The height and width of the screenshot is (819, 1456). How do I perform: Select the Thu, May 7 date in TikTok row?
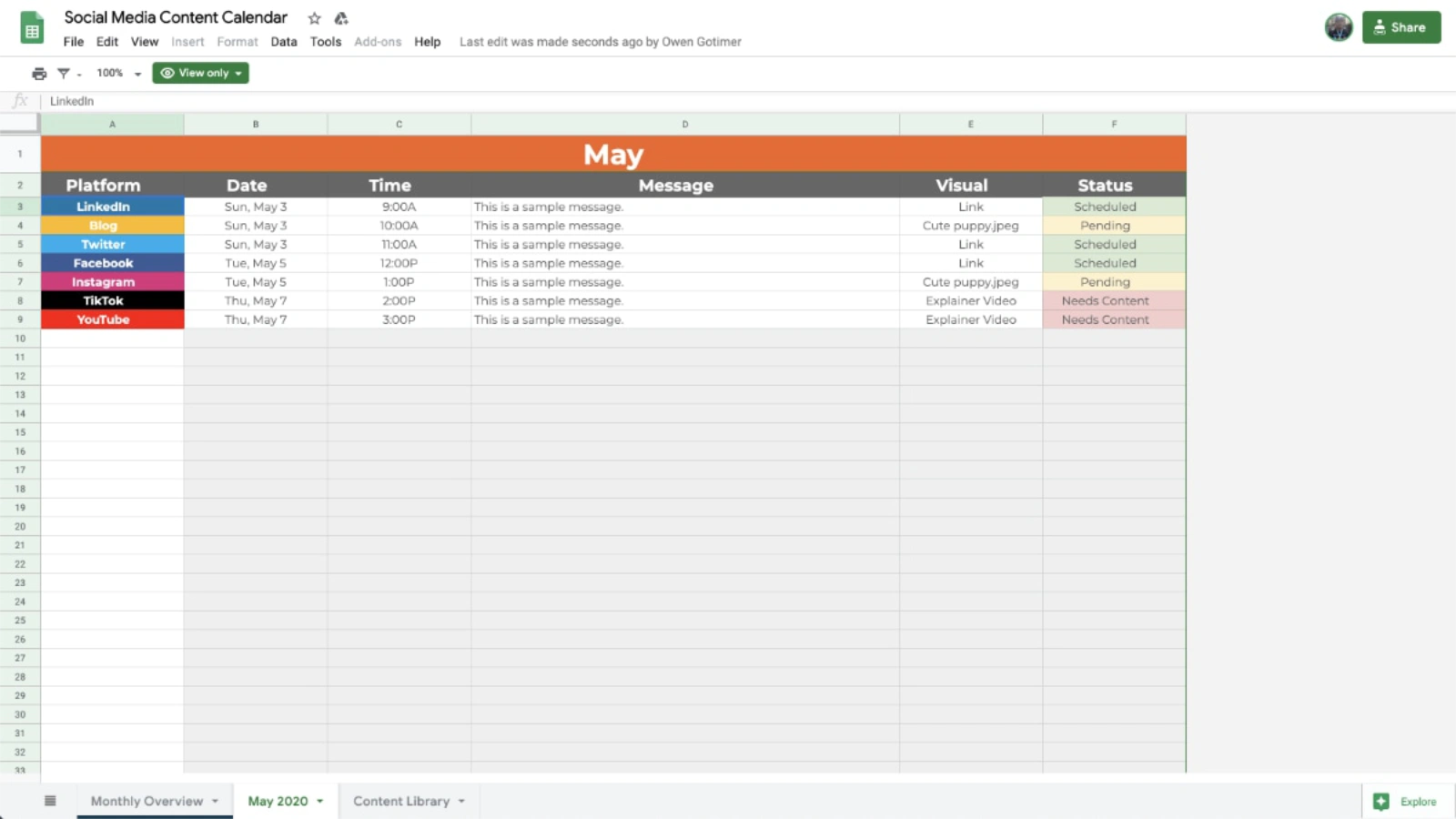256,300
